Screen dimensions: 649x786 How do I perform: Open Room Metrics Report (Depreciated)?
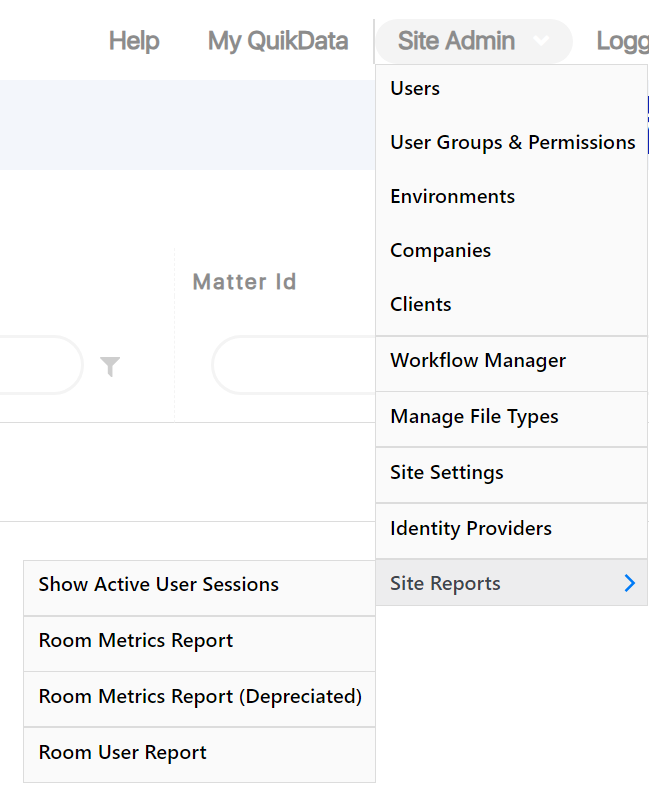pos(199,697)
